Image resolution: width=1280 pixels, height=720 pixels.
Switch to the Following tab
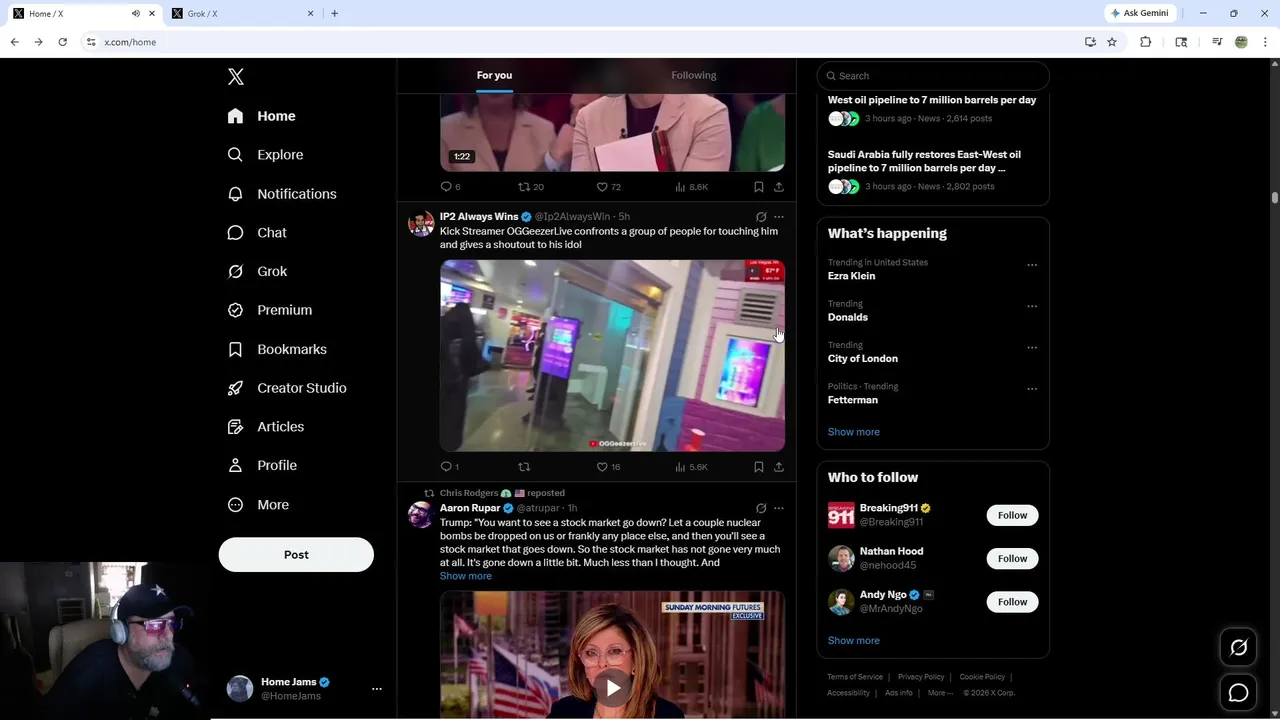(x=693, y=75)
